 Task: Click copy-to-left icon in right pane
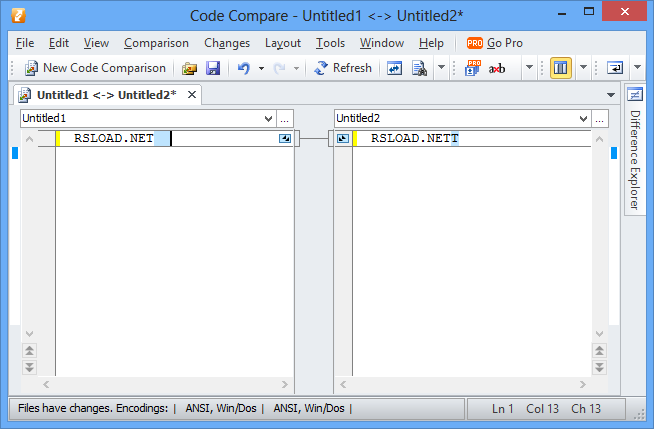click(343, 138)
